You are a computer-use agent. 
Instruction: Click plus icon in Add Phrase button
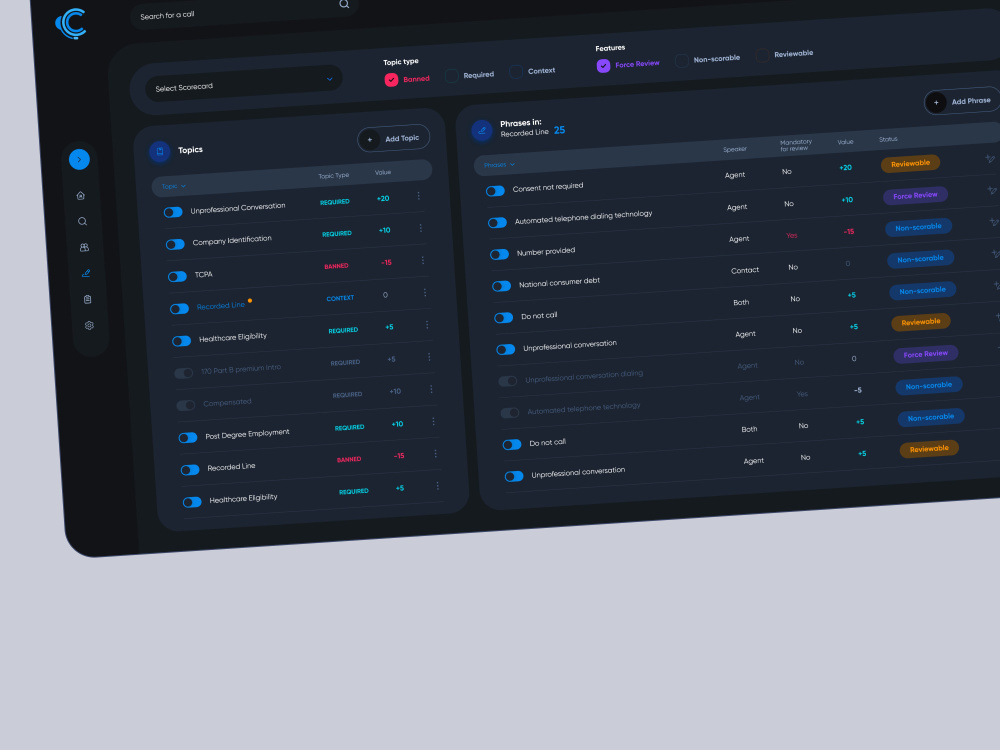tap(936, 102)
